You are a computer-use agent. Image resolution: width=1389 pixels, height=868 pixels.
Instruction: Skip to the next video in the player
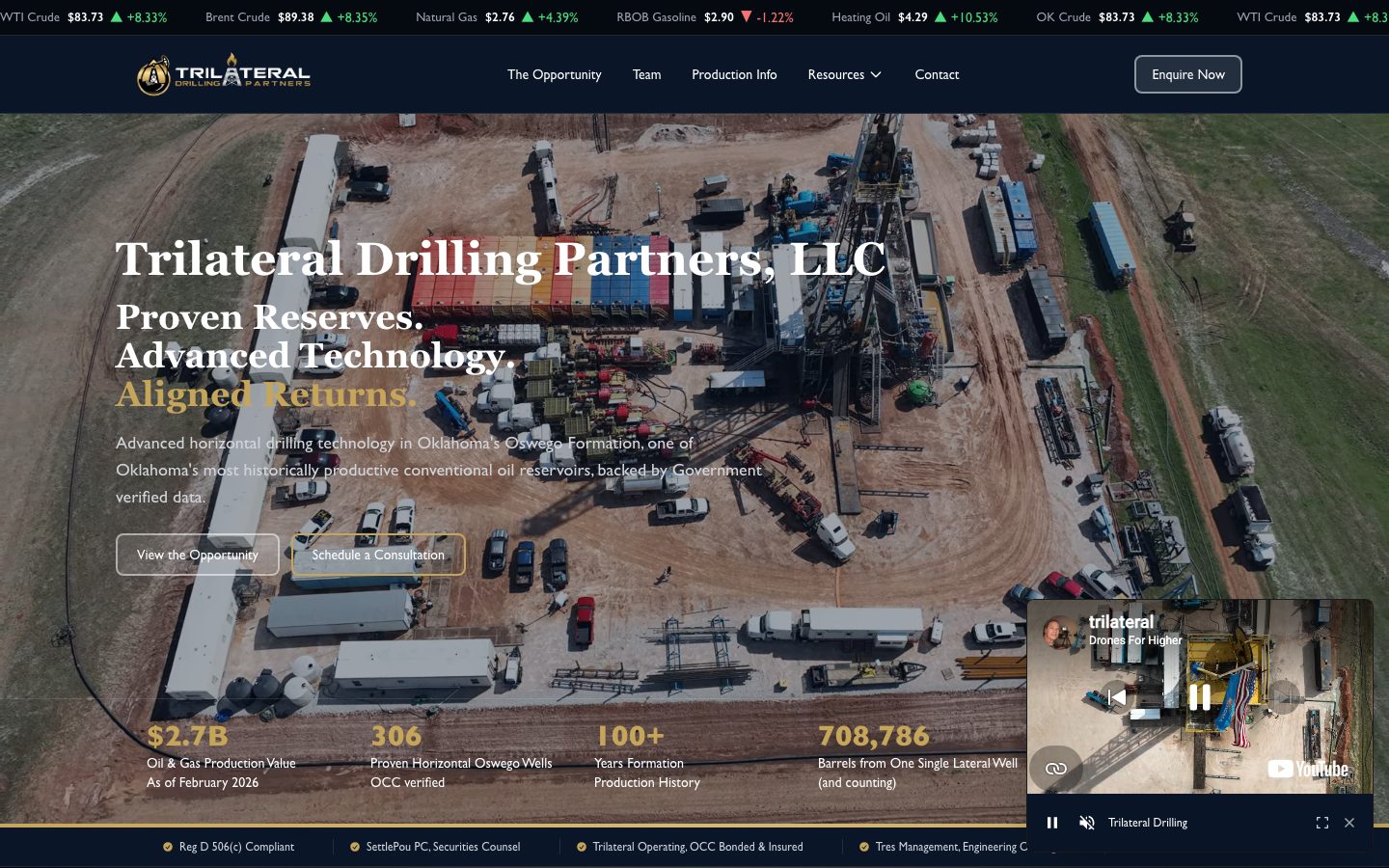(x=1283, y=696)
